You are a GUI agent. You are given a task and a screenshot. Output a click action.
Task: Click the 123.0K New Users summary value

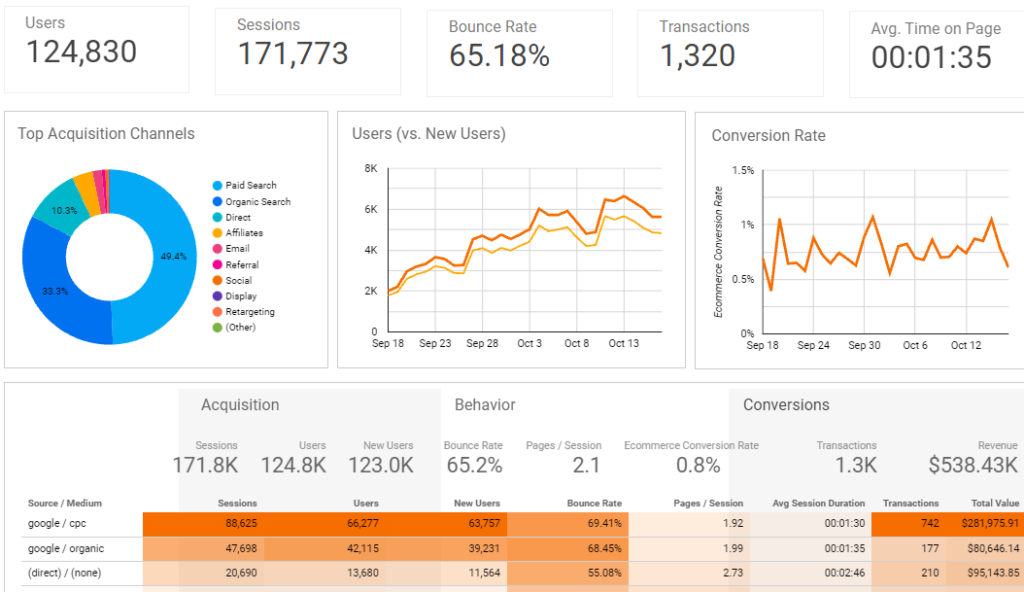pyautogui.click(x=381, y=466)
